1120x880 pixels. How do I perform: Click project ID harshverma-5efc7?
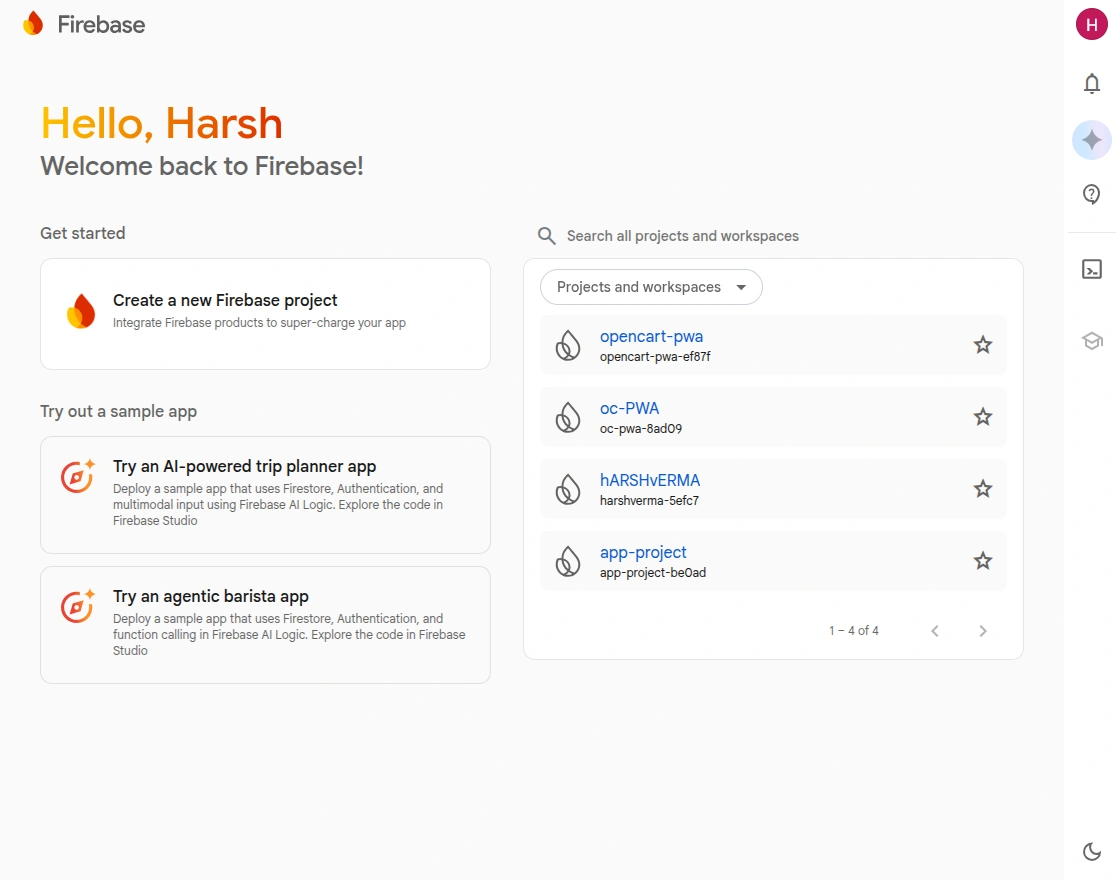(649, 501)
